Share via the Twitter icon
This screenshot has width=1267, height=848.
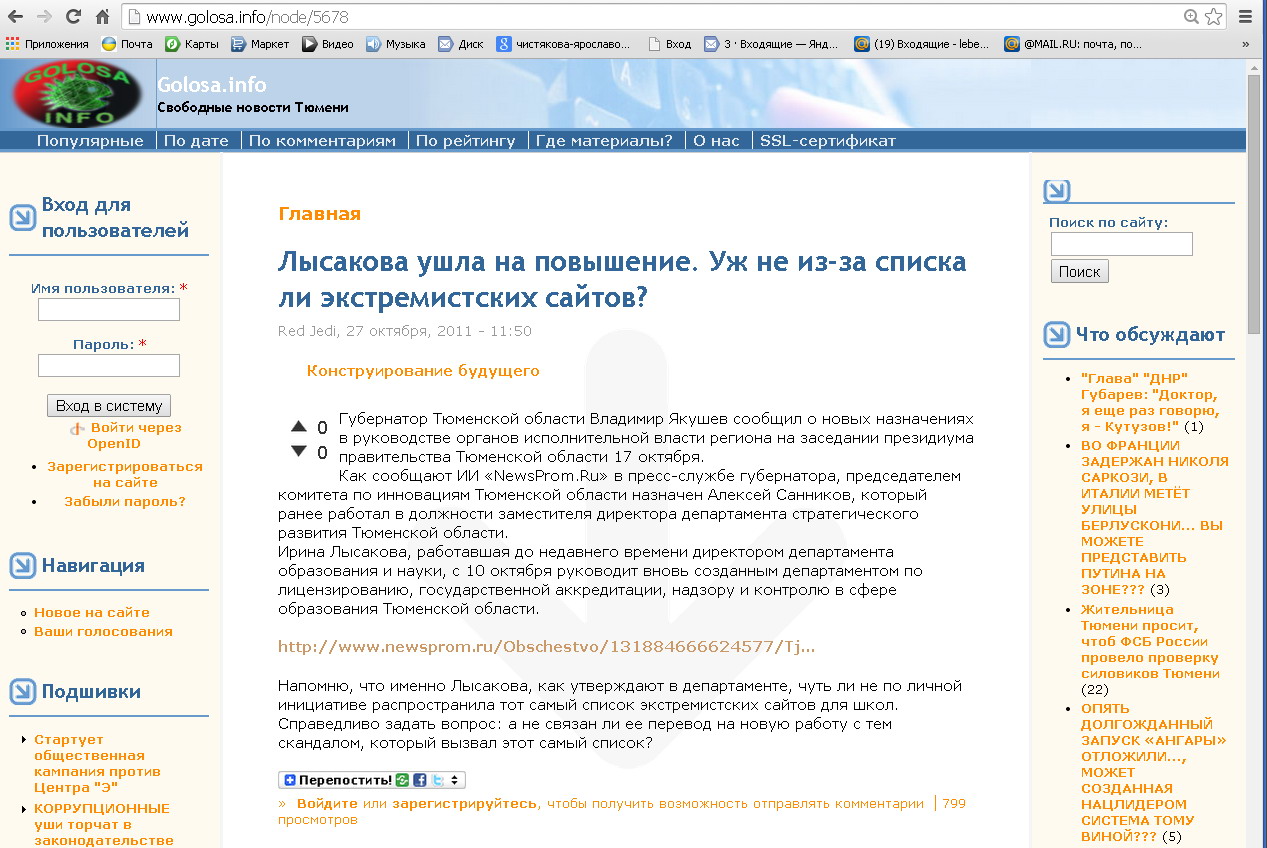click(437, 780)
